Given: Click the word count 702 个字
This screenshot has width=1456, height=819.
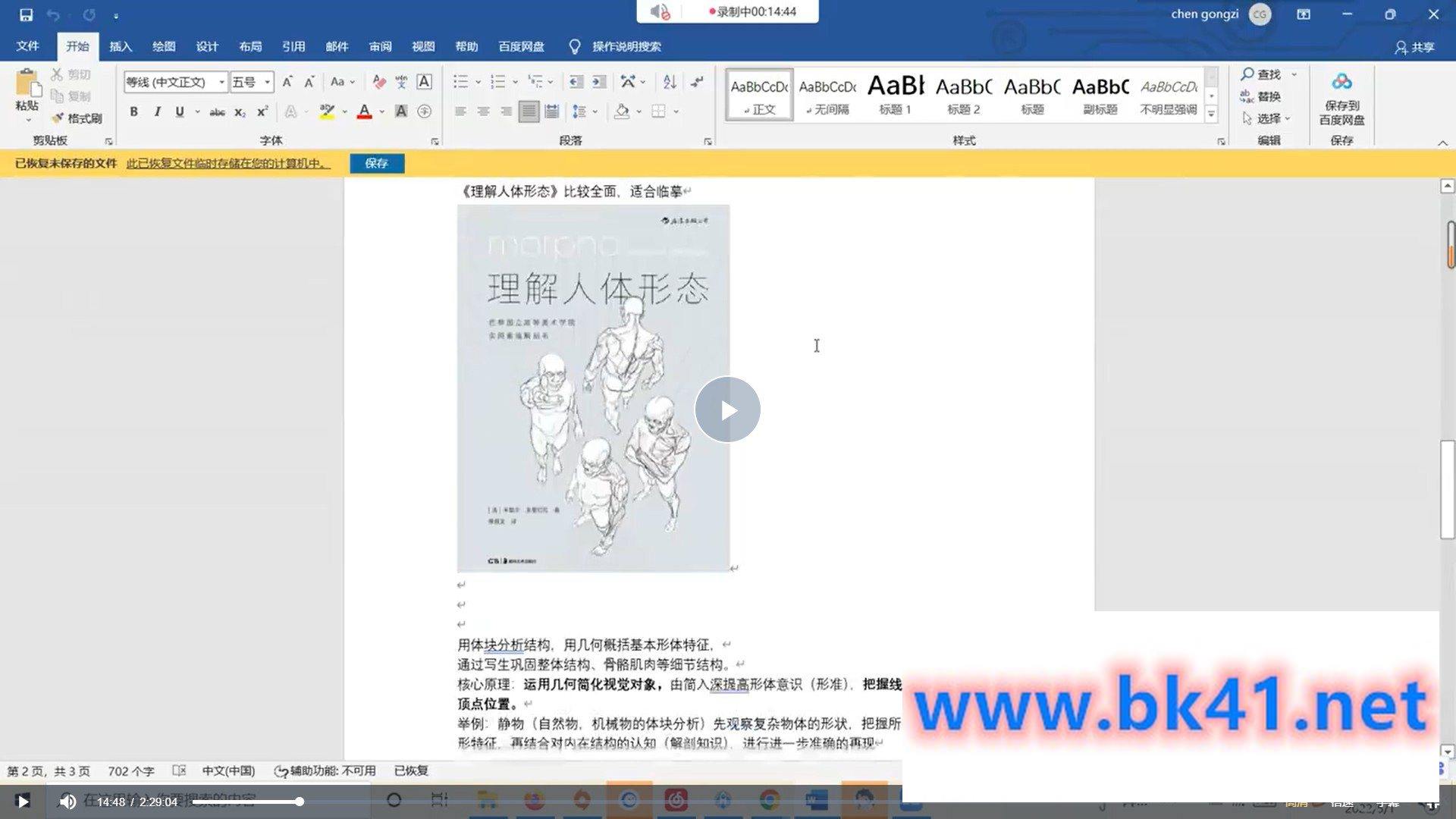Looking at the screenshot, I should tap(130, 771).
